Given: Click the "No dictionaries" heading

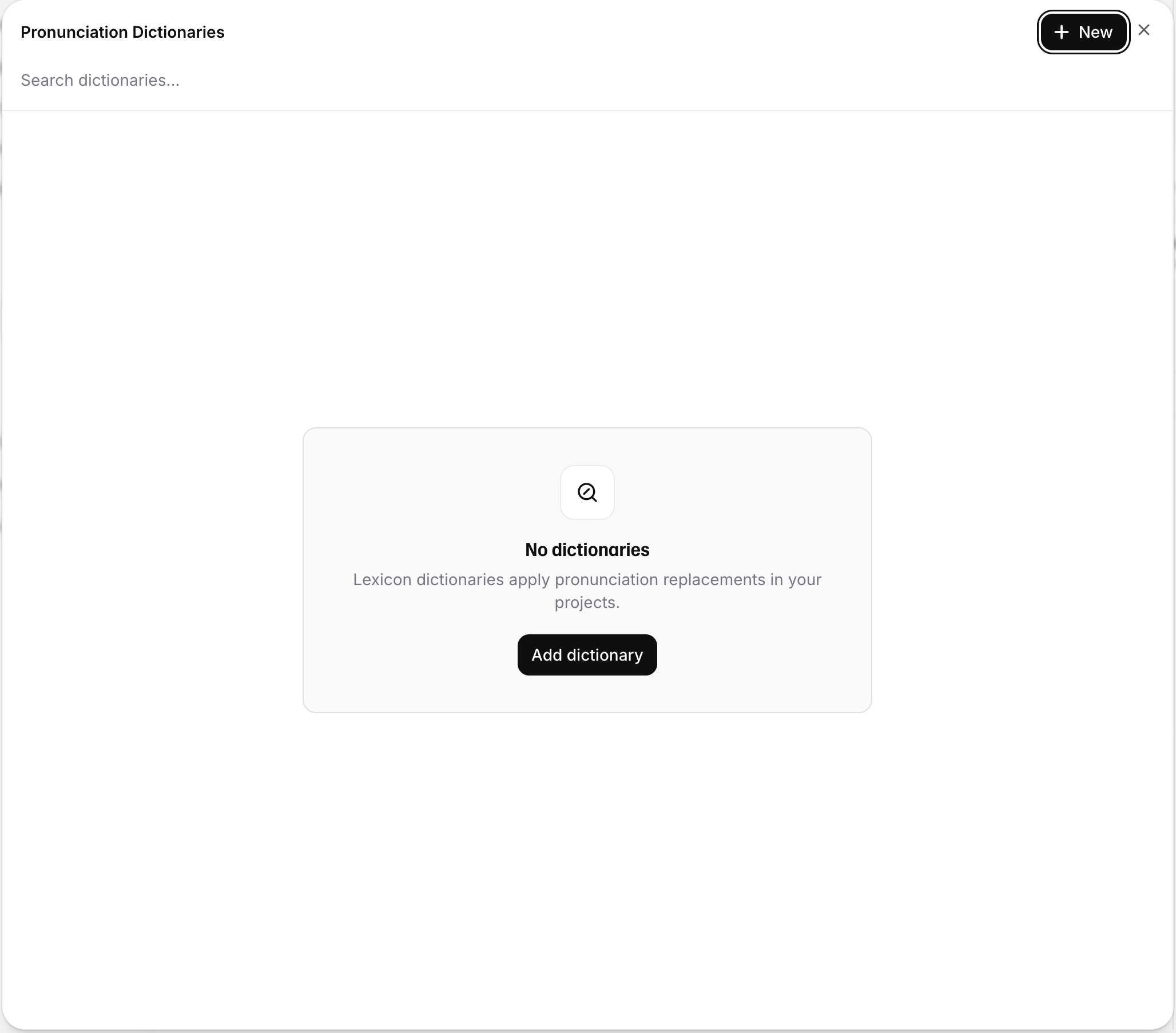Looking at the screenshot, I should (x=587, y=550).
